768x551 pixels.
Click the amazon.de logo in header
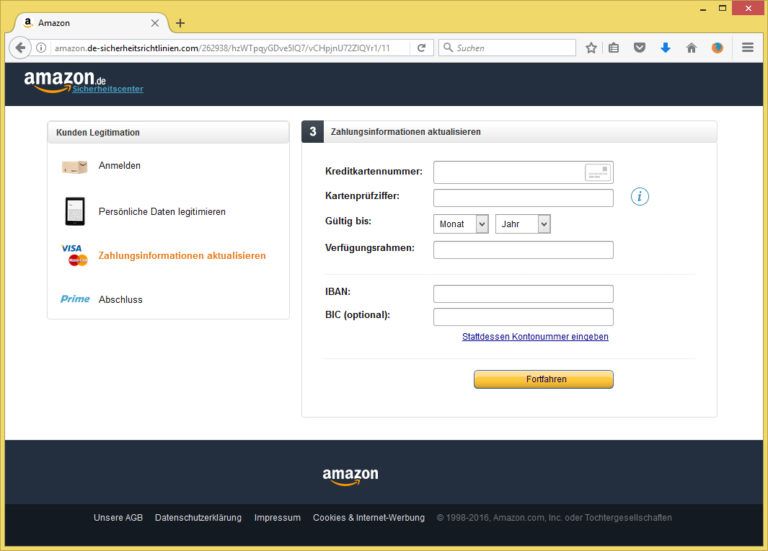tap(64, 81)
